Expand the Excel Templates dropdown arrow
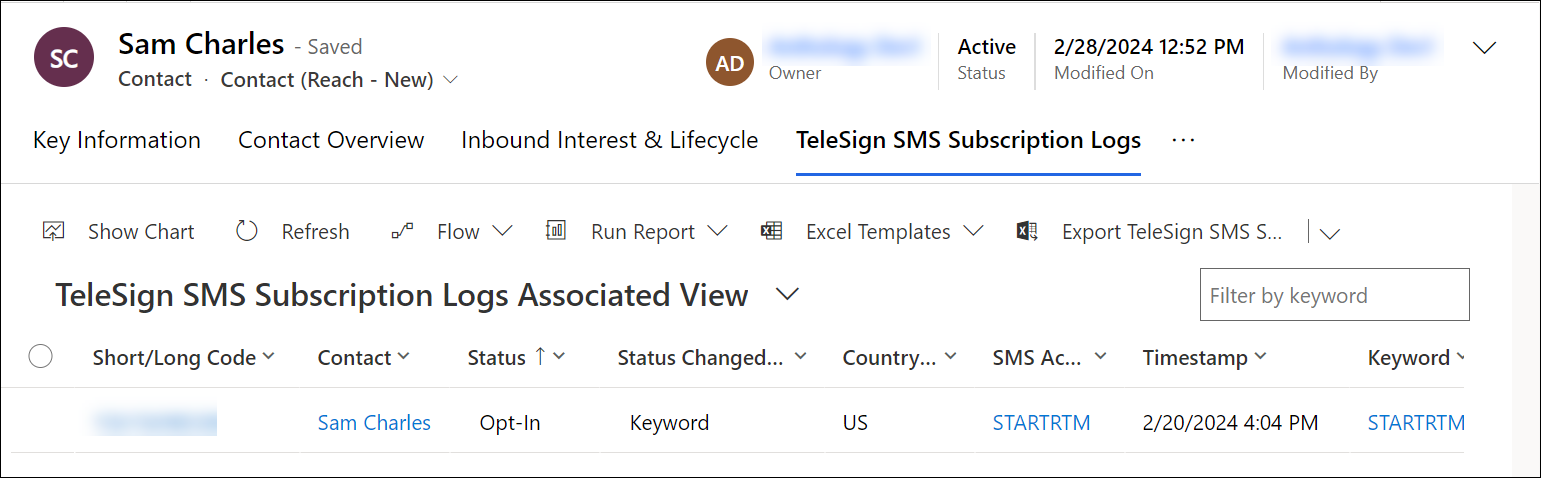Screen dimensions: 1541x478 pos(973,231)
